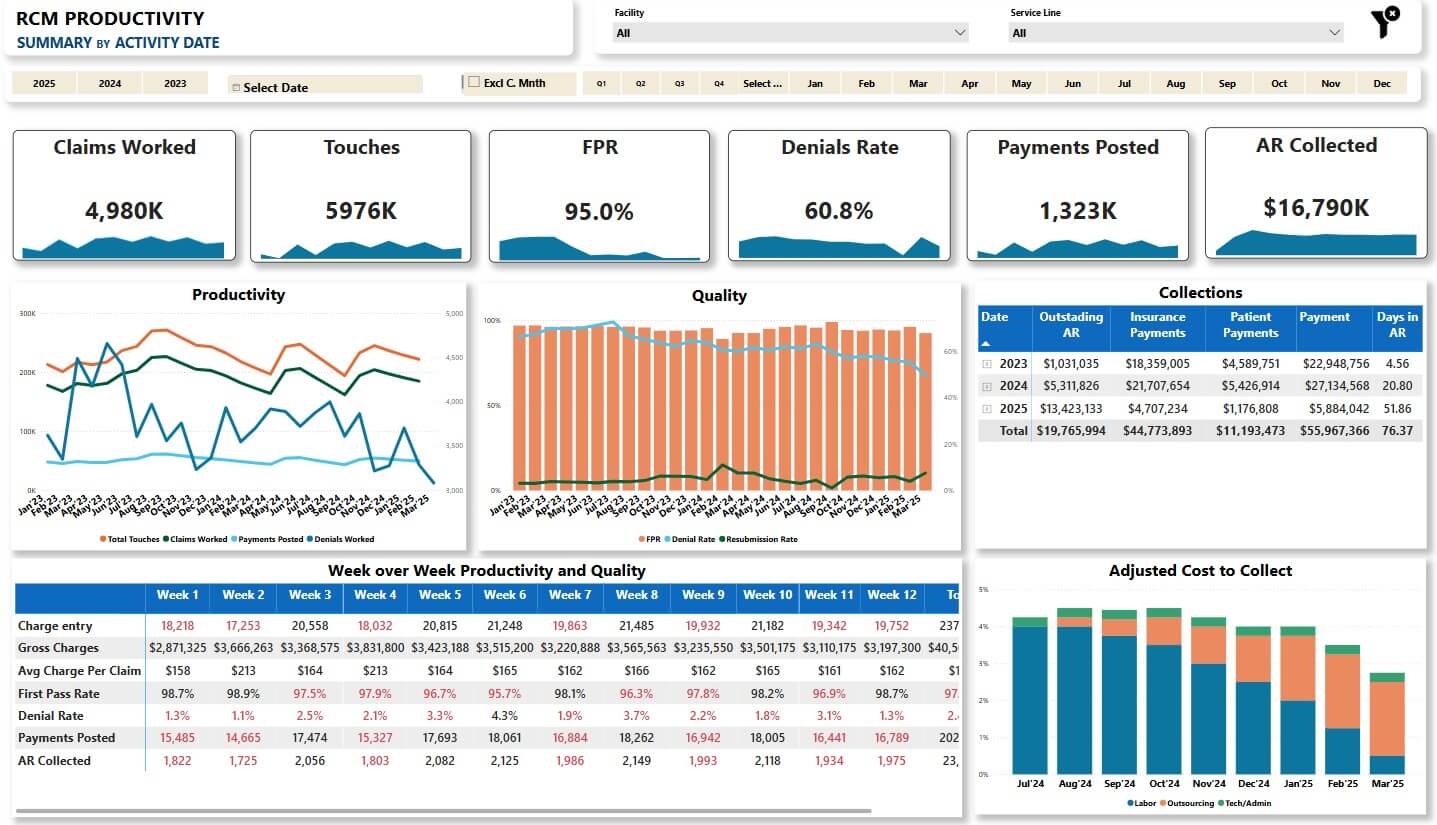Click the Outsourcing legend marker
The height and width of the screenshot is (825, 1437).
[x=1164, y=803]
